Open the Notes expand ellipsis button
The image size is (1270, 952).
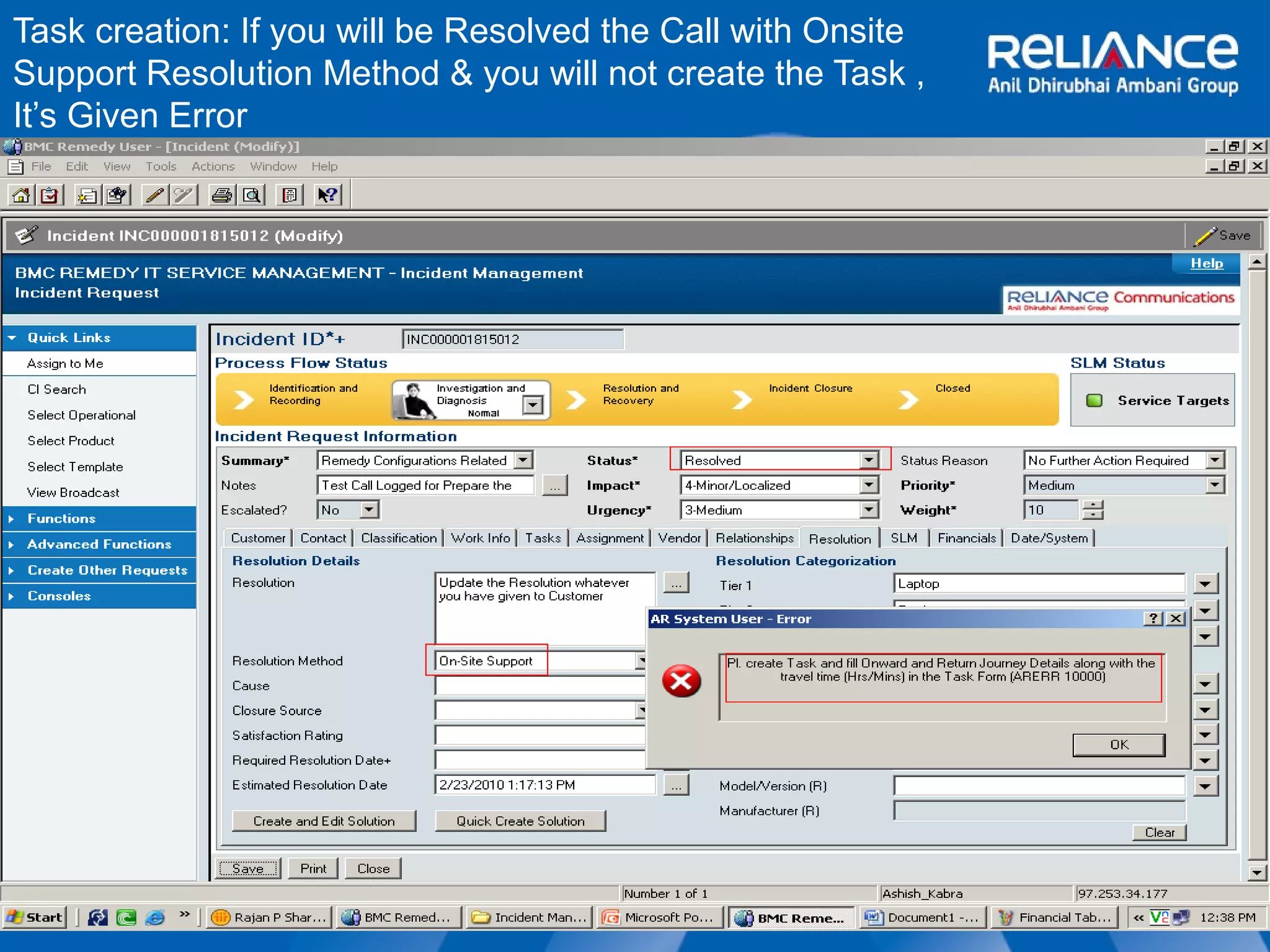555,485
